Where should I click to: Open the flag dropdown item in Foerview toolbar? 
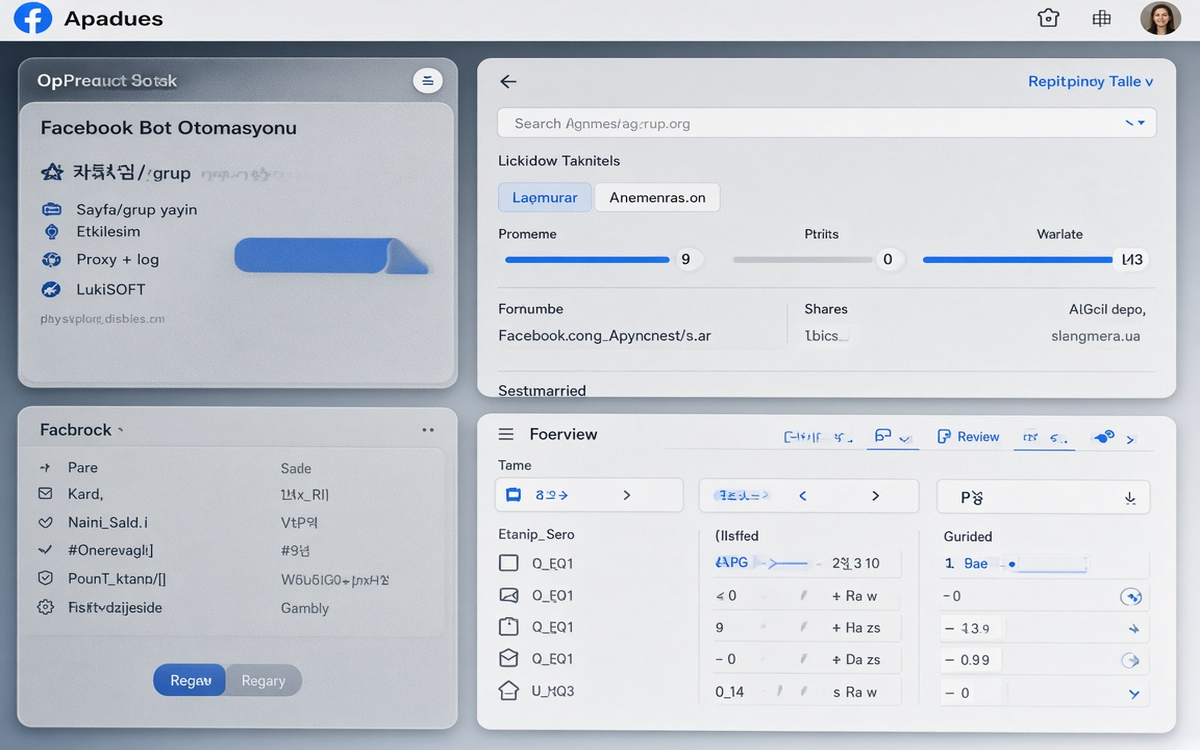coord(892,437)
